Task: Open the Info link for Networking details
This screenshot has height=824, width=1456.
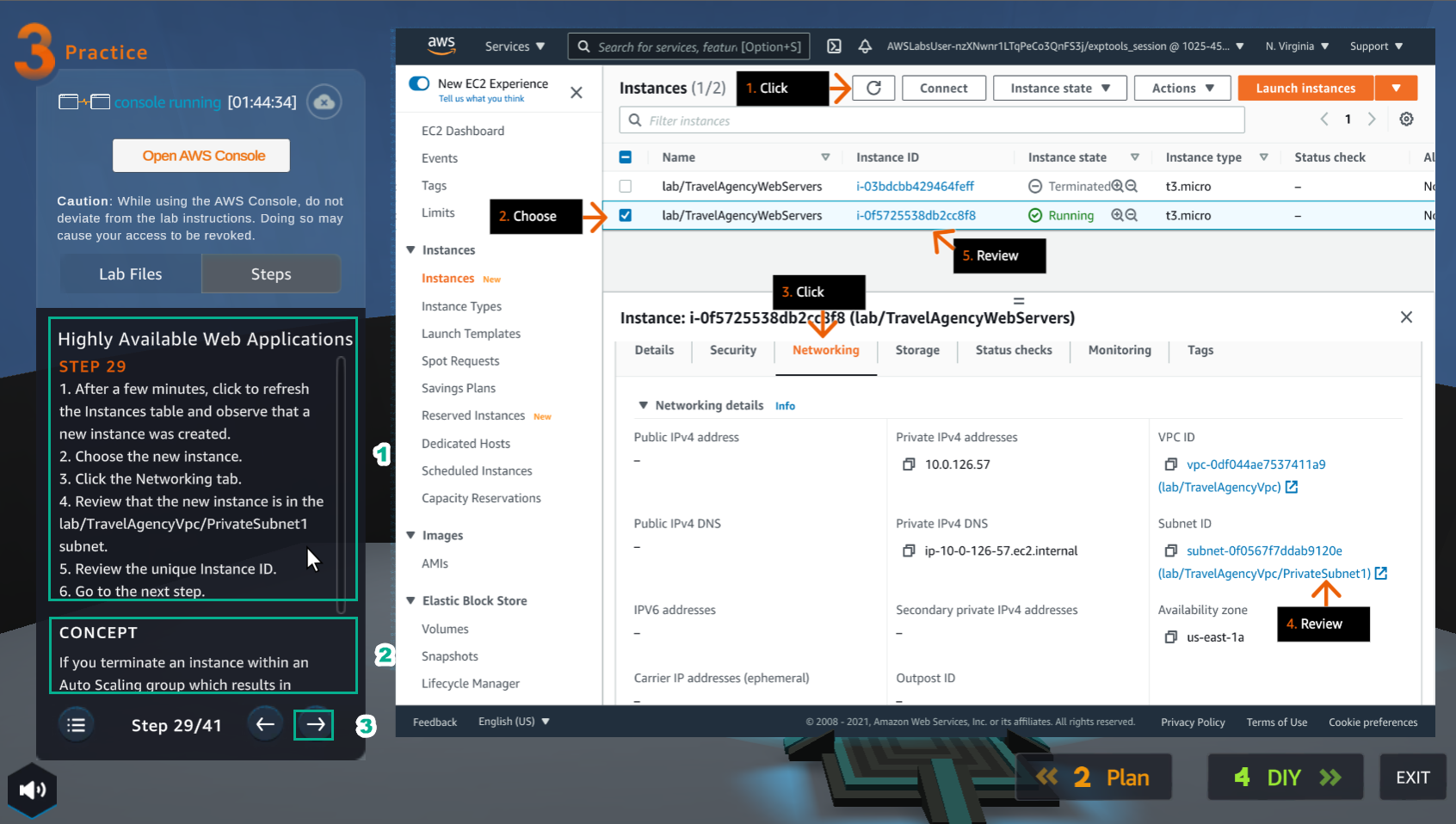Action: (785, 406)
